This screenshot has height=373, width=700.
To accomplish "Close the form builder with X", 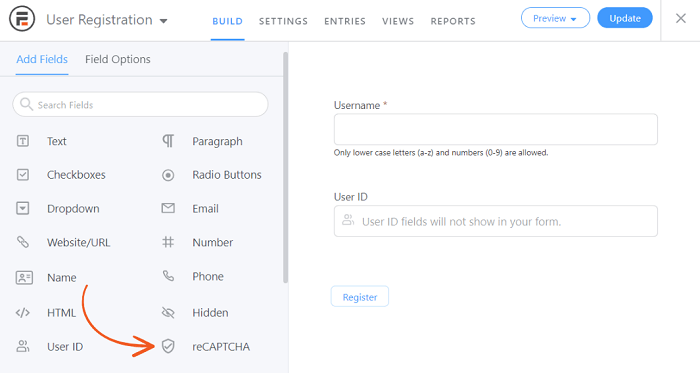I will pos(680,18).
